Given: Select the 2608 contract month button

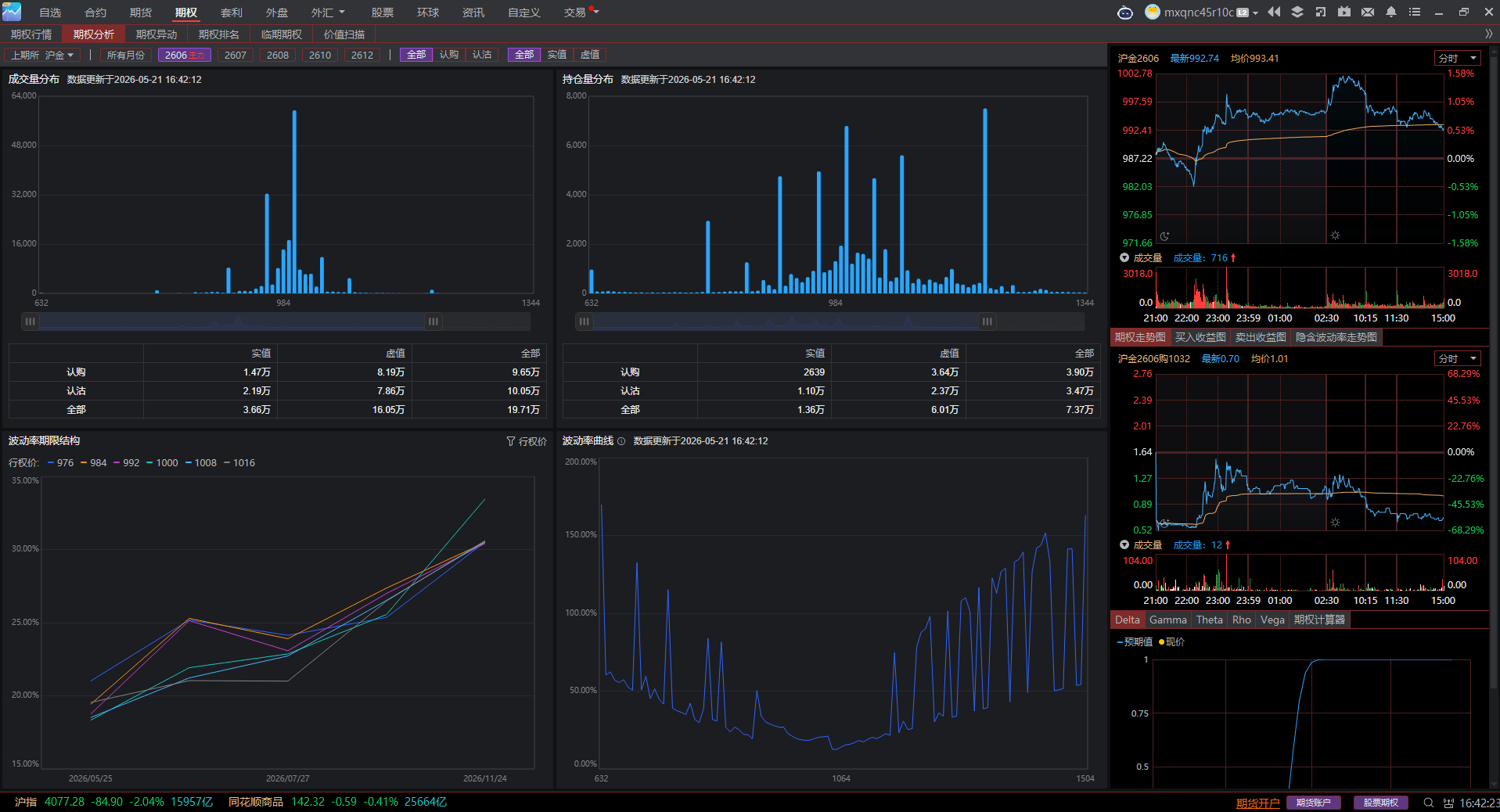Looking at the screenshot, I should pyautogui.click(x=278, y=55).
